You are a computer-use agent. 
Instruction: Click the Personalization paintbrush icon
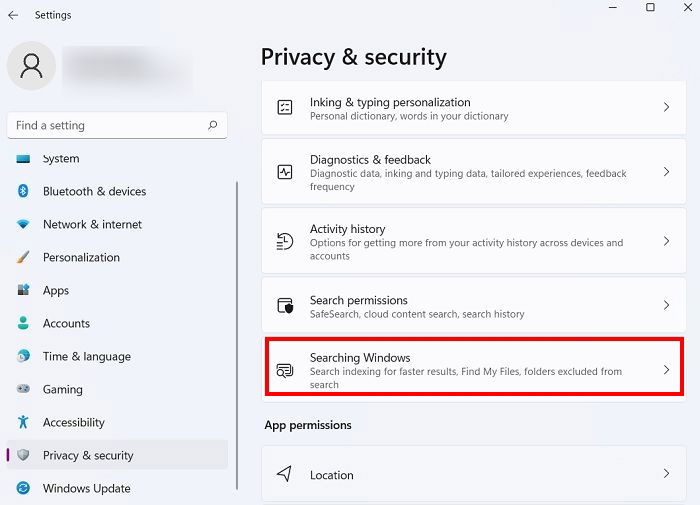pos(23,257)
